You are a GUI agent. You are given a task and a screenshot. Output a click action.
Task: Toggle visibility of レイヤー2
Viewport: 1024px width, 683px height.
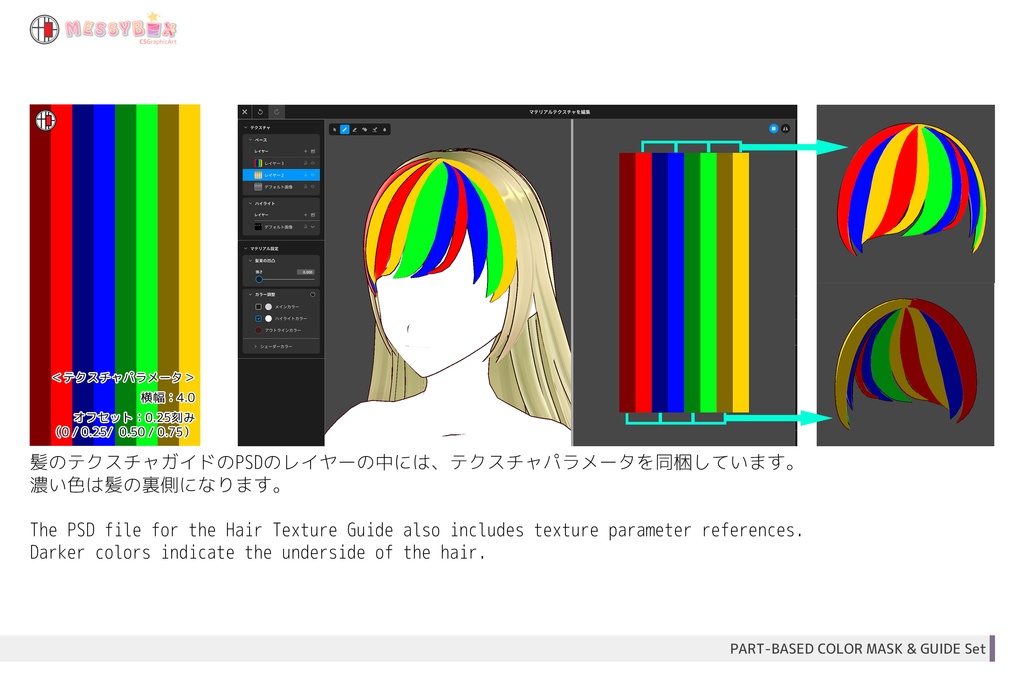(313, 175)
